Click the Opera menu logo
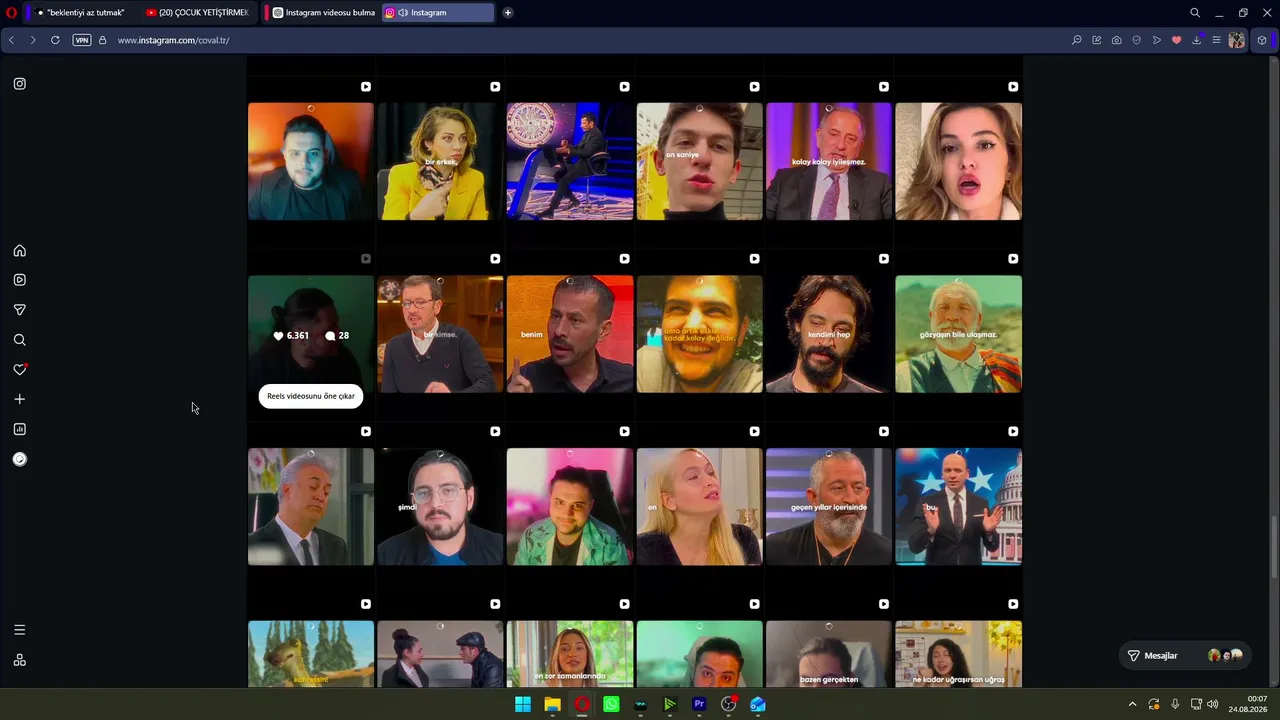1280x720 pixels. point(11,13)
